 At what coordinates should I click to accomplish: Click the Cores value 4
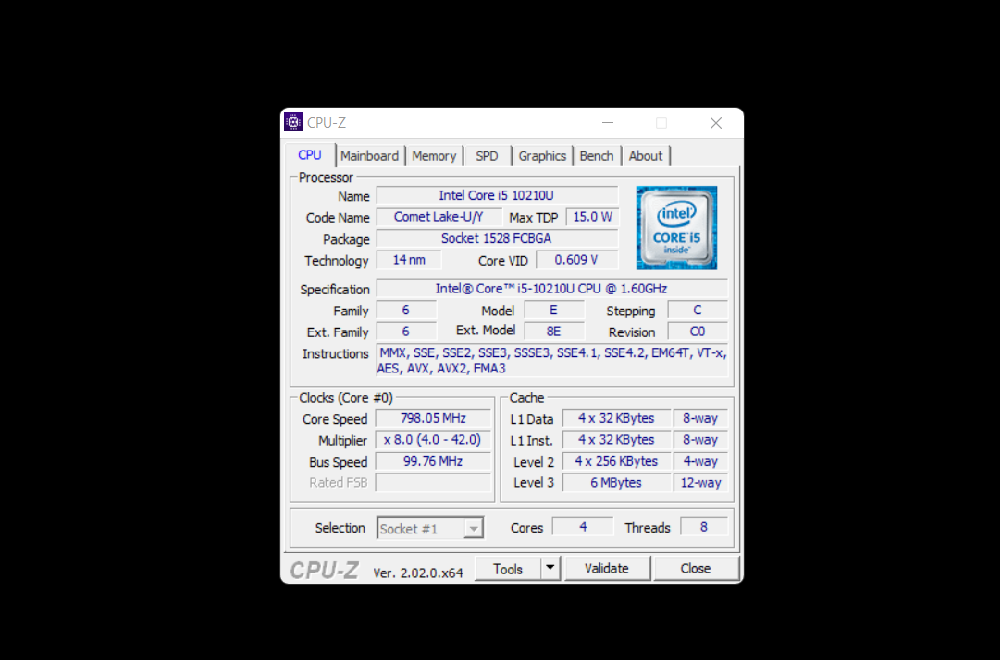582,527
